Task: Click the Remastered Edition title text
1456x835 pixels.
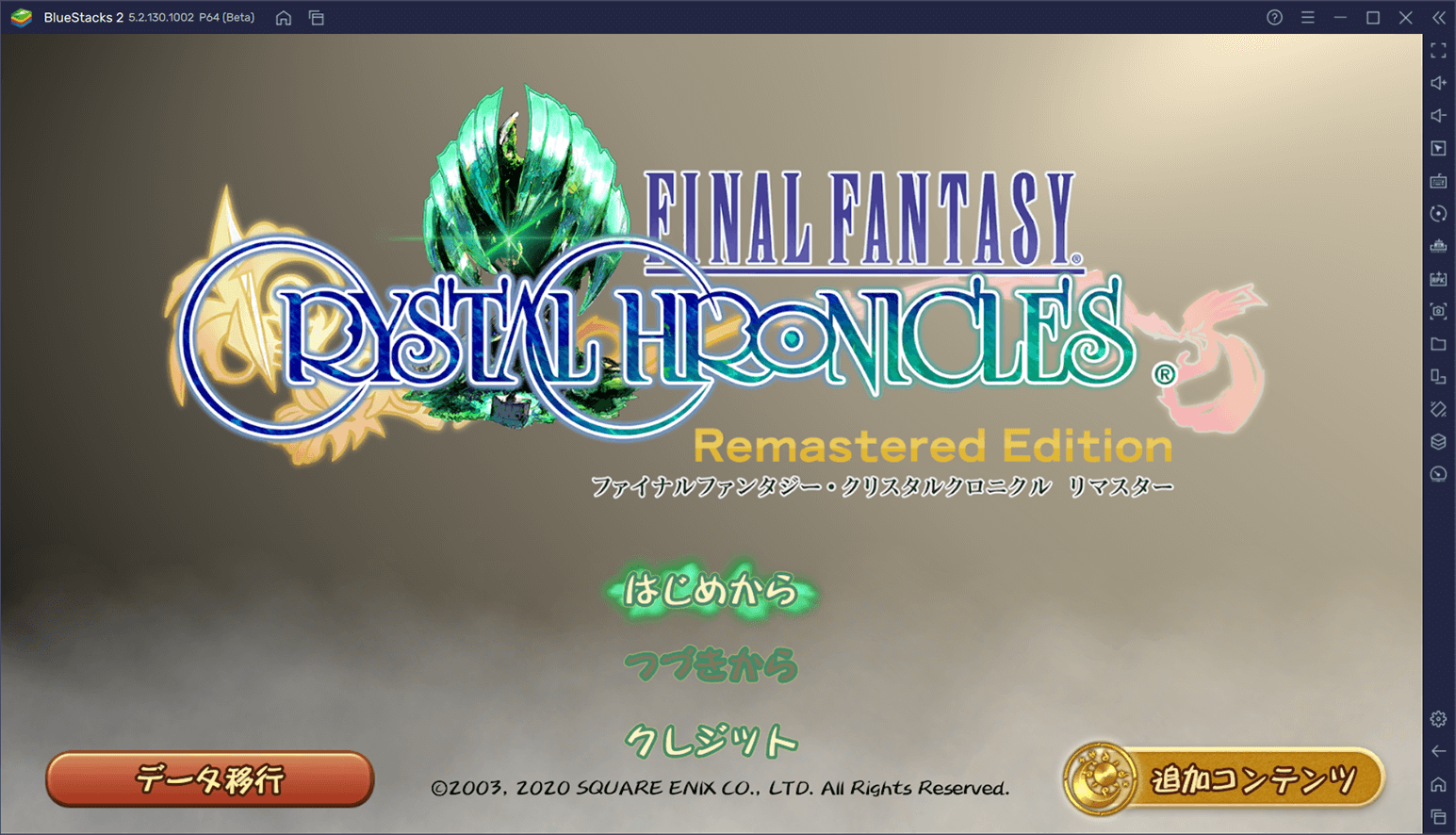Action: pyautogui.click(x=933, y=447)
